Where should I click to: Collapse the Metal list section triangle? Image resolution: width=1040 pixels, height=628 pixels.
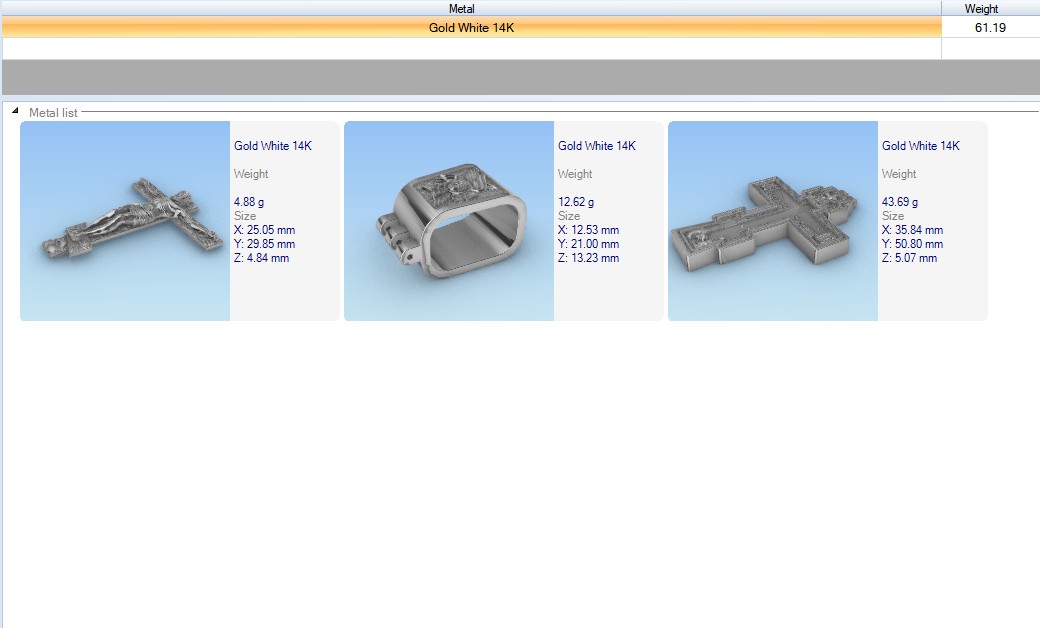(15, 111)
